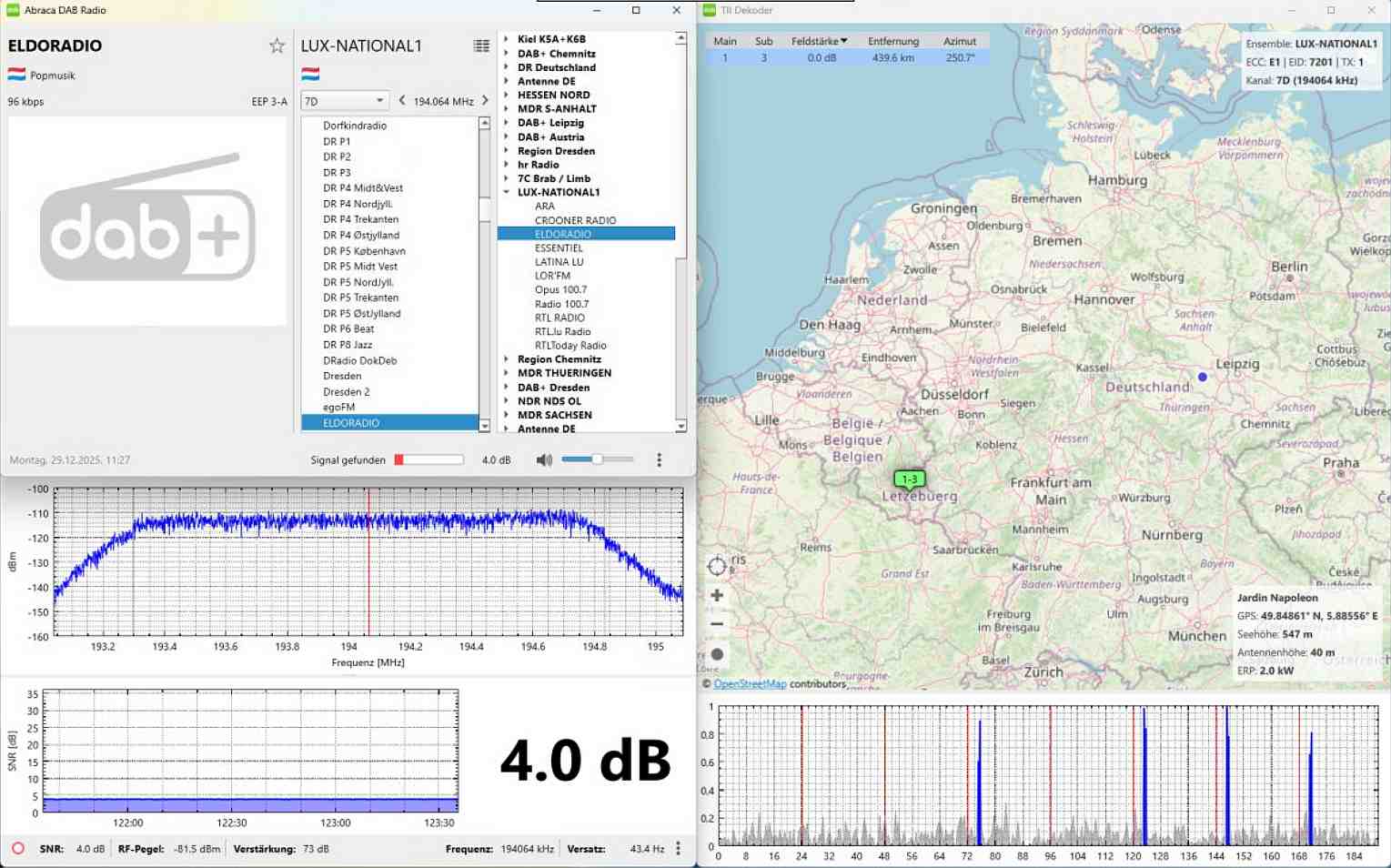Go to the previous channel with the left arrow

pos(402,101)
